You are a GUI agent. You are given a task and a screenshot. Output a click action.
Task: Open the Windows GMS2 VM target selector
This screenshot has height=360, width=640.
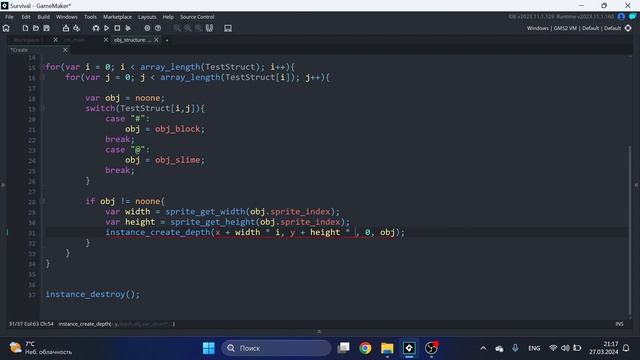click(573, 28)
